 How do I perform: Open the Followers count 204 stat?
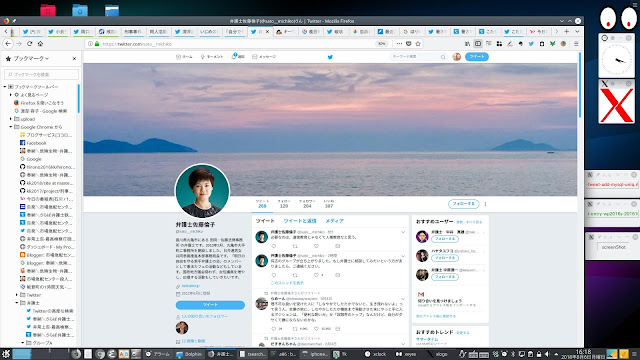[307, 204]
